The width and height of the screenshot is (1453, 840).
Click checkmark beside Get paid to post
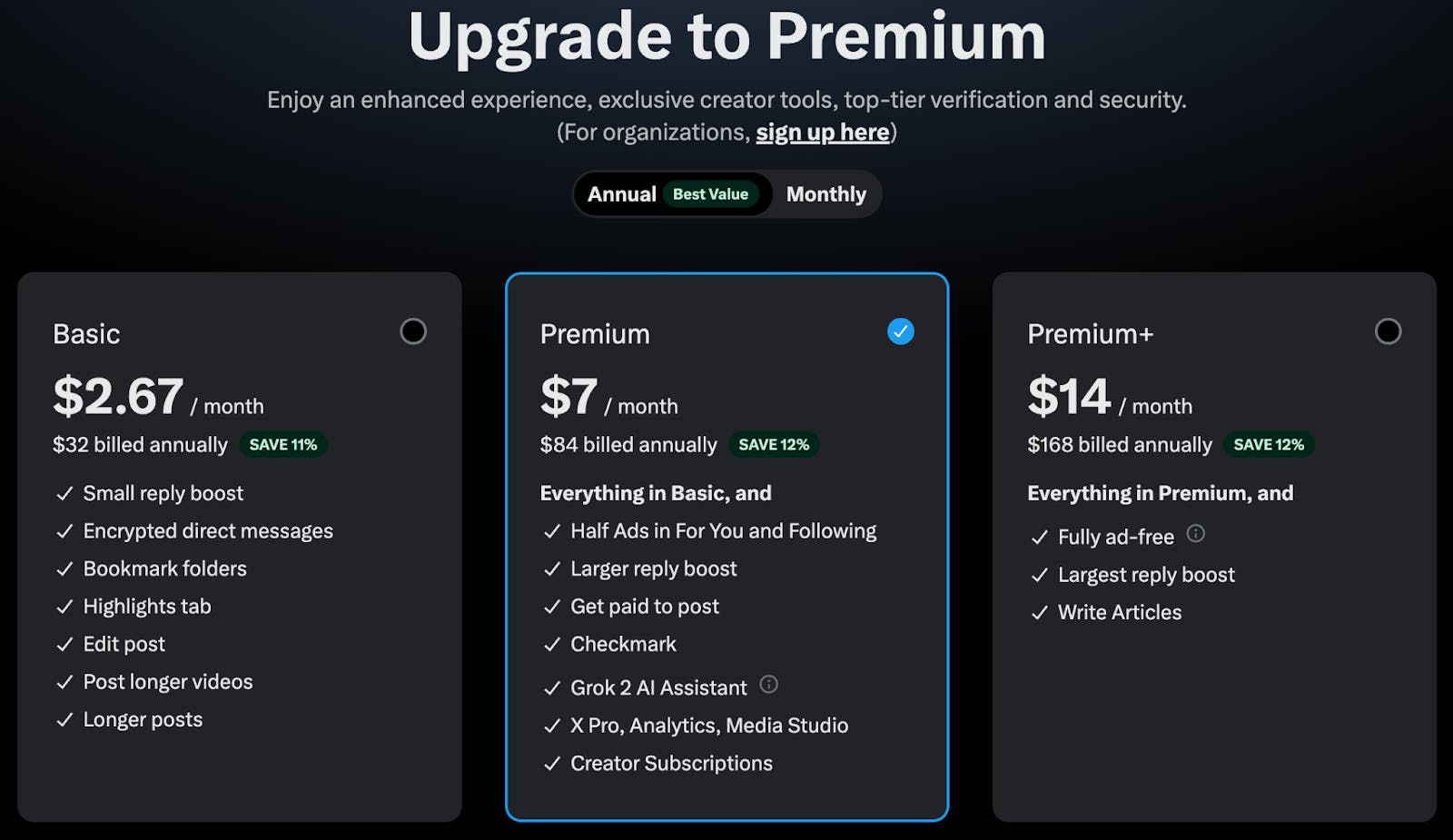click(x=551, y=607)
